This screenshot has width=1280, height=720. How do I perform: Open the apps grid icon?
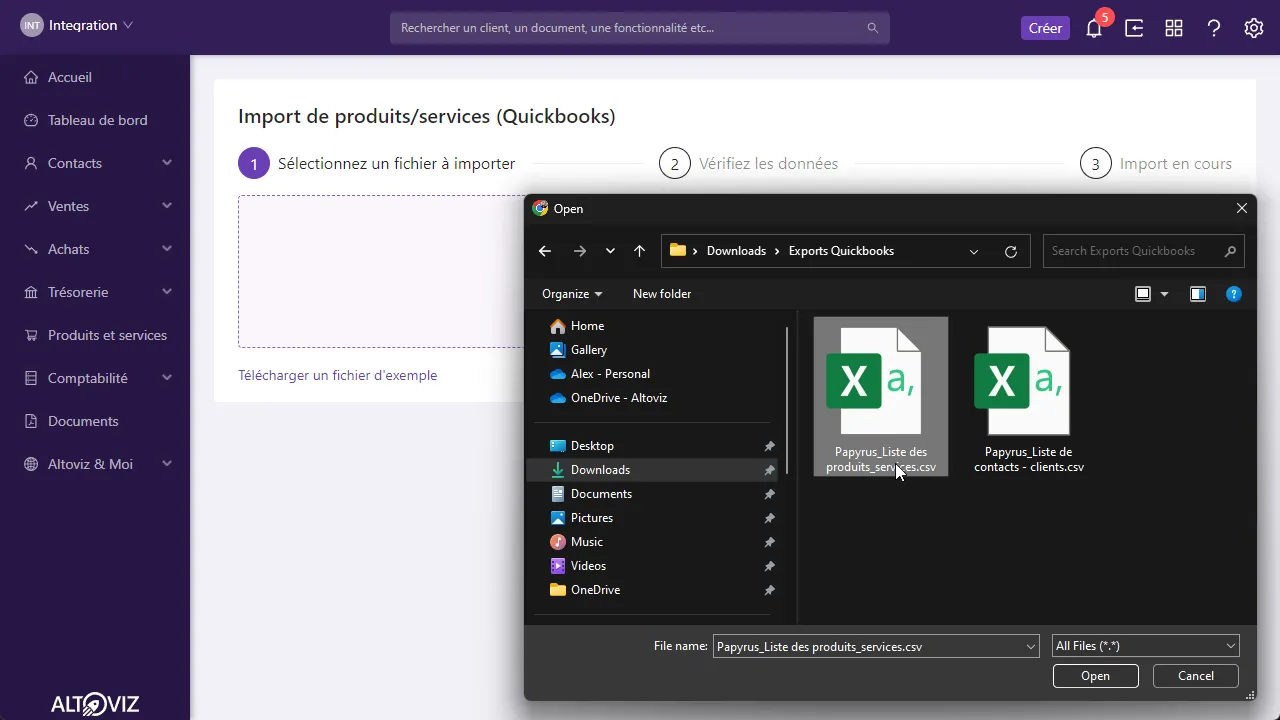(1174, 28)
